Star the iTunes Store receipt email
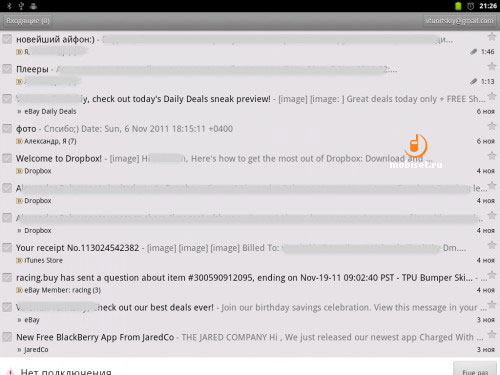500x375 pixels. (x=492, y=245)
